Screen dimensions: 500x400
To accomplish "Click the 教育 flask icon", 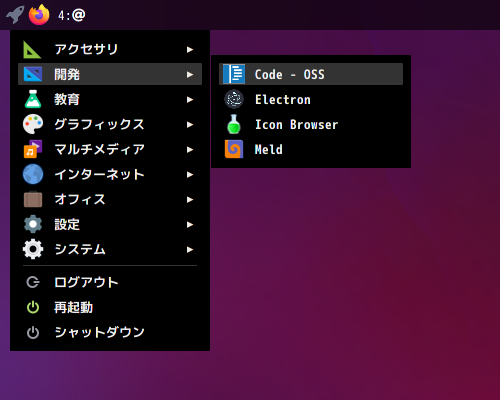I will point(33,99).
